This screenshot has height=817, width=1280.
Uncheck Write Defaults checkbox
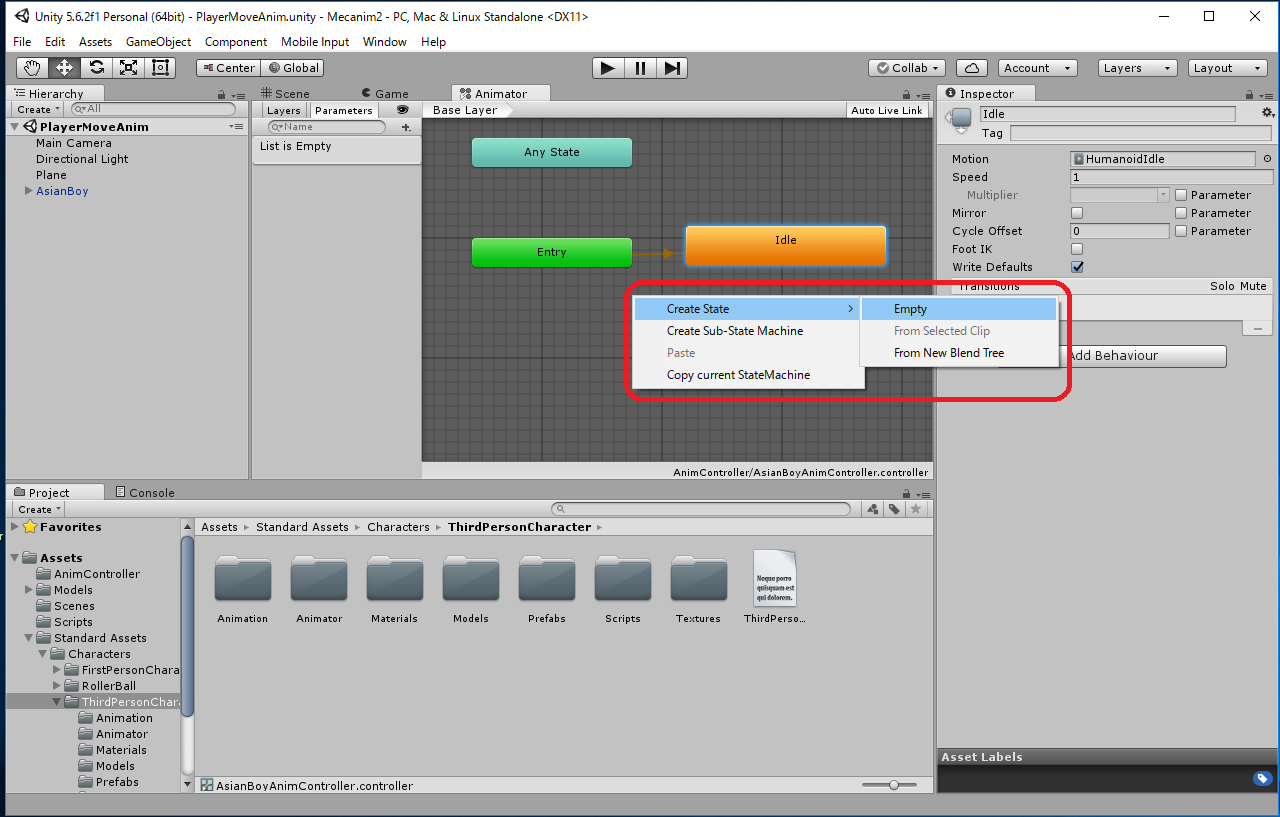pyautogui.click(x=1077, y=267)
